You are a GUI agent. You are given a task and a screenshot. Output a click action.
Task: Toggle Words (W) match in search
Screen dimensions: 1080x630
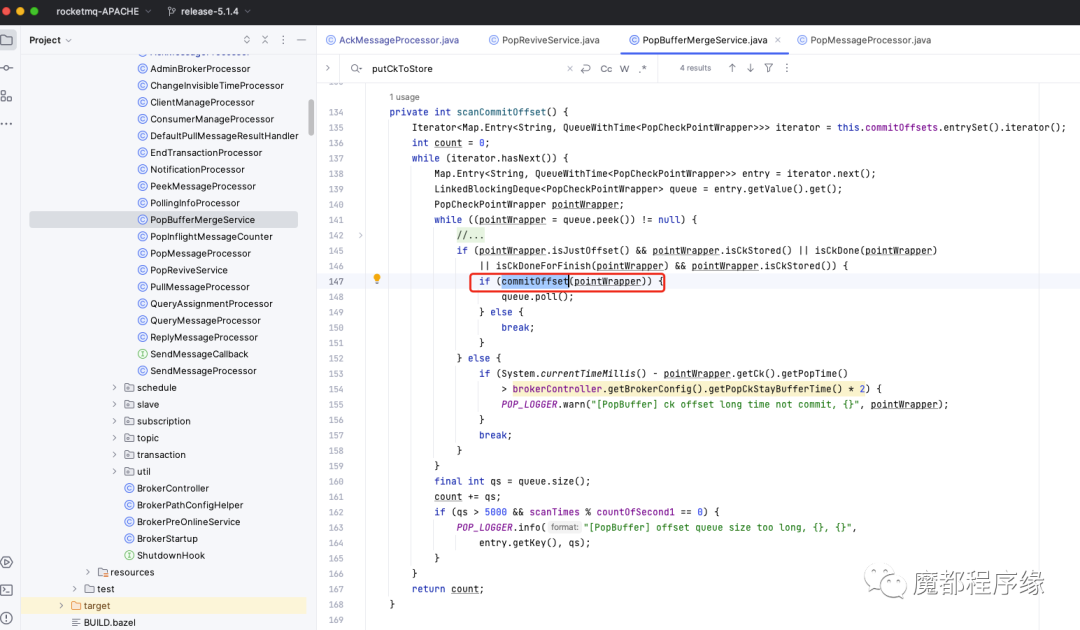624,68
